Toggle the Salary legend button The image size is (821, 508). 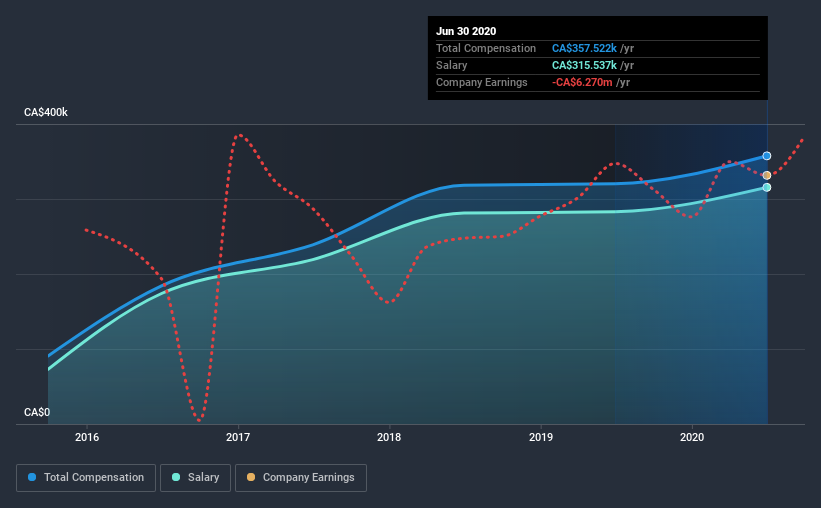tap(195, 478)
